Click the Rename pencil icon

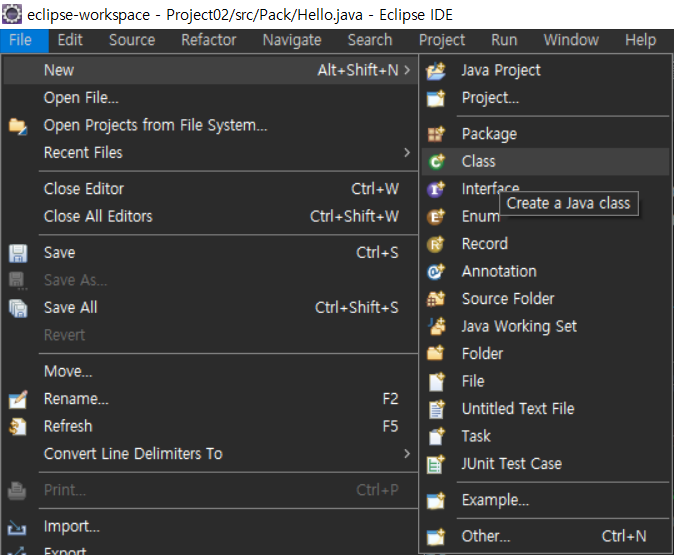tap(18, 399)
